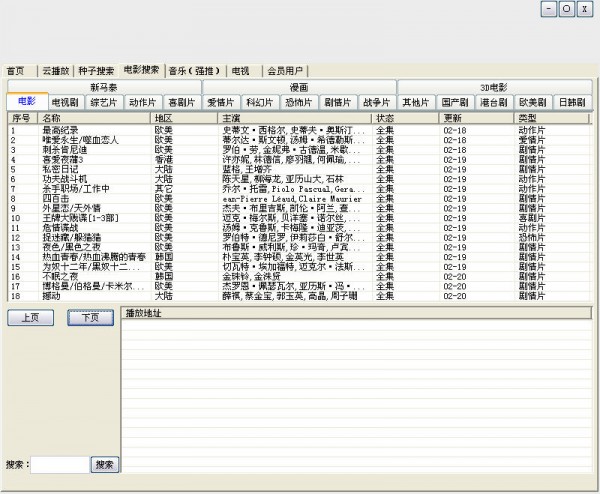Screen dimensions: 600x494
Task: Open the 首页 tab
Action: pos(16,71)
